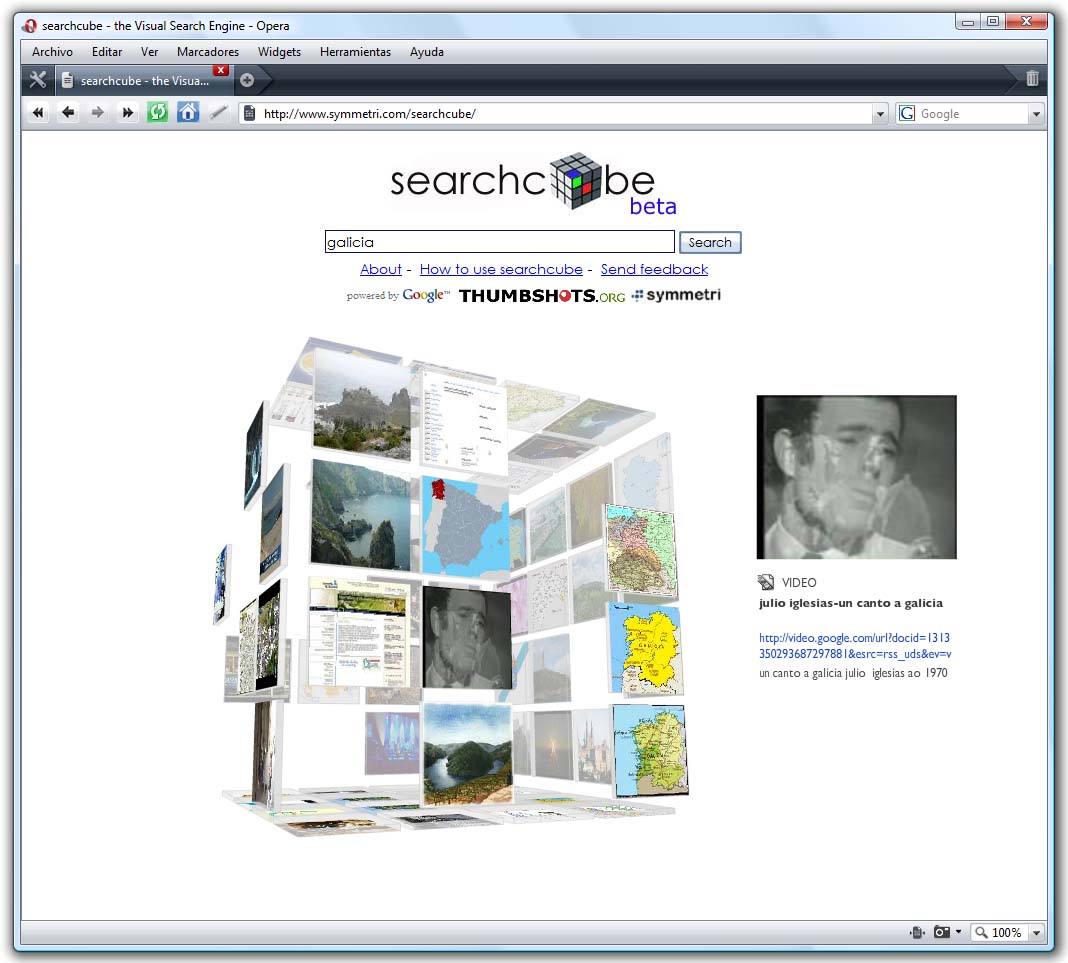Screen dimensions: 1068x963
Task: Reload the page with green icon
Action: point(157,112)
